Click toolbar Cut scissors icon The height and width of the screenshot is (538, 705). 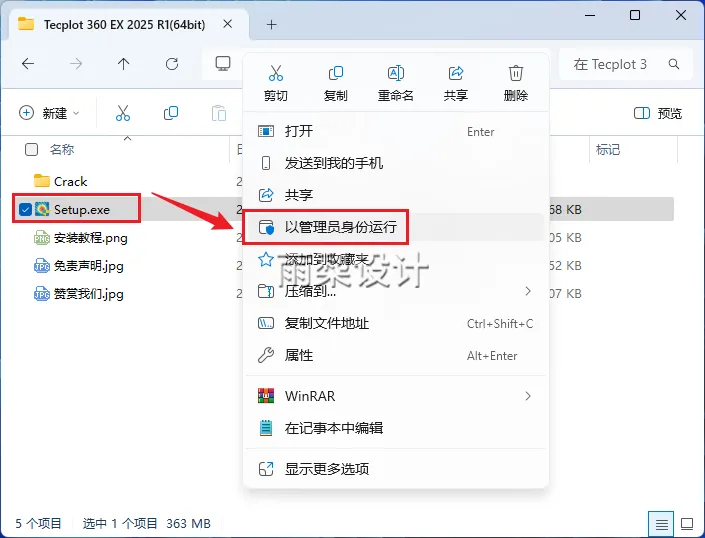click(123, 113)
